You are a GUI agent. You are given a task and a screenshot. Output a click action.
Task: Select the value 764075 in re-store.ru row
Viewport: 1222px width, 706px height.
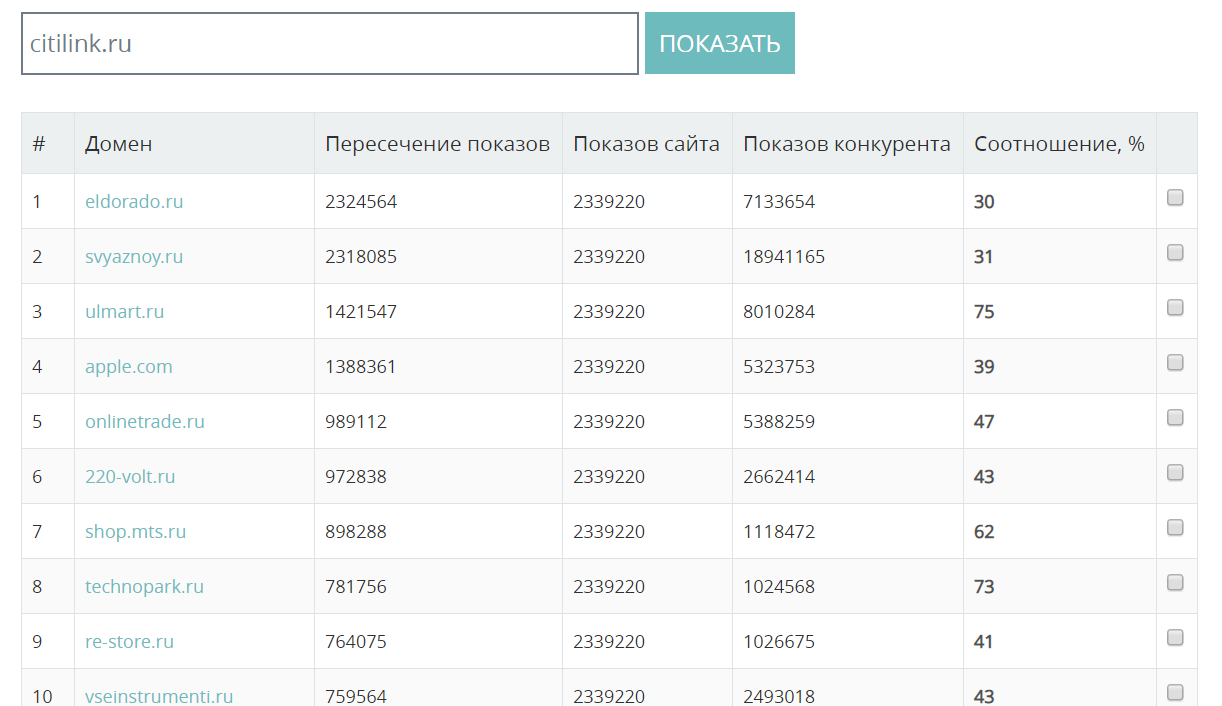pyautogui.click(x=356, y=641)
